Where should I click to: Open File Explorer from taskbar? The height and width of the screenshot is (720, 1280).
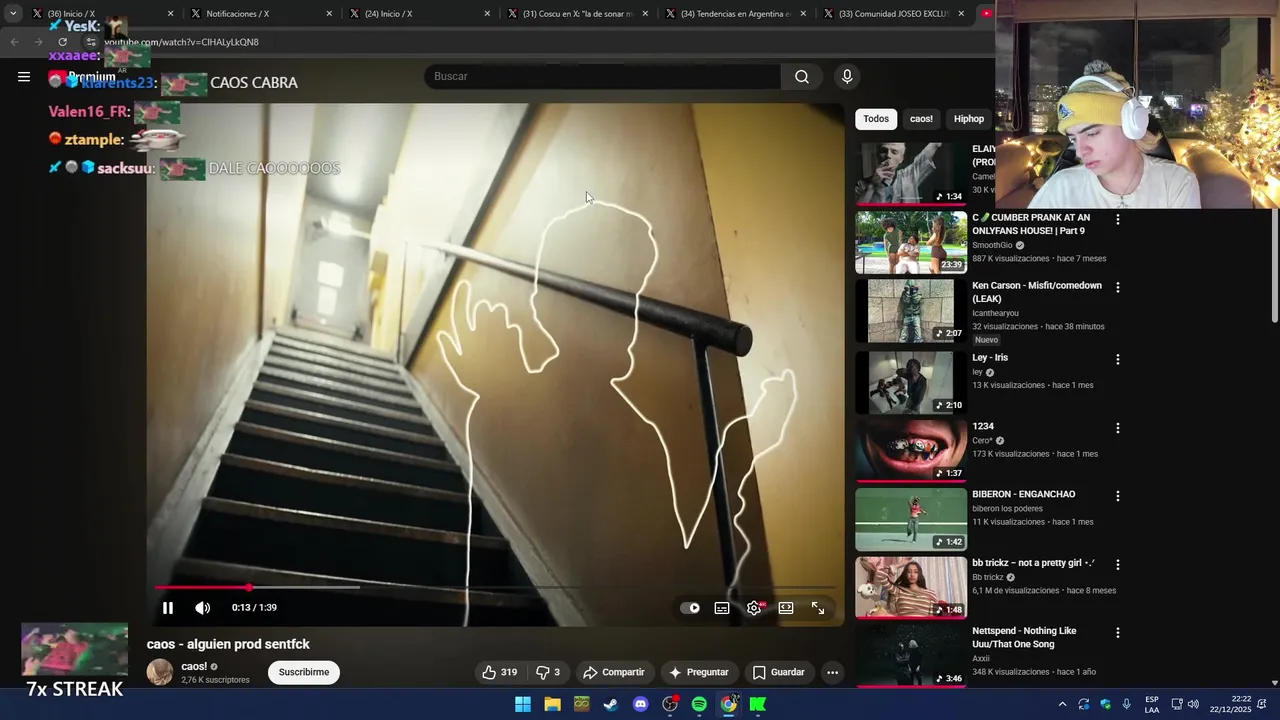click(552, 704)
